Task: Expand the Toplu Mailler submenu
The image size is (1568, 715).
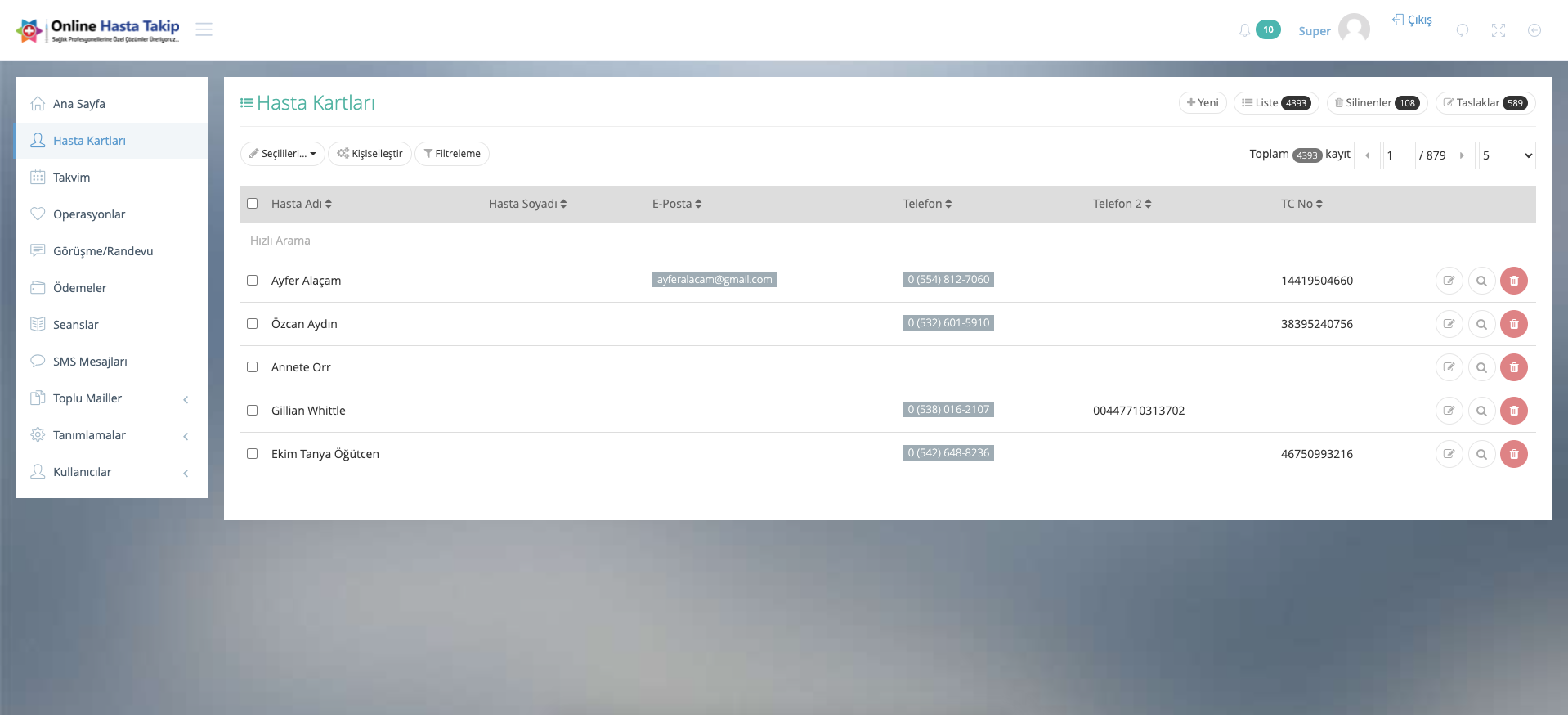Action: pyautogui.click(x=111, y=398)
